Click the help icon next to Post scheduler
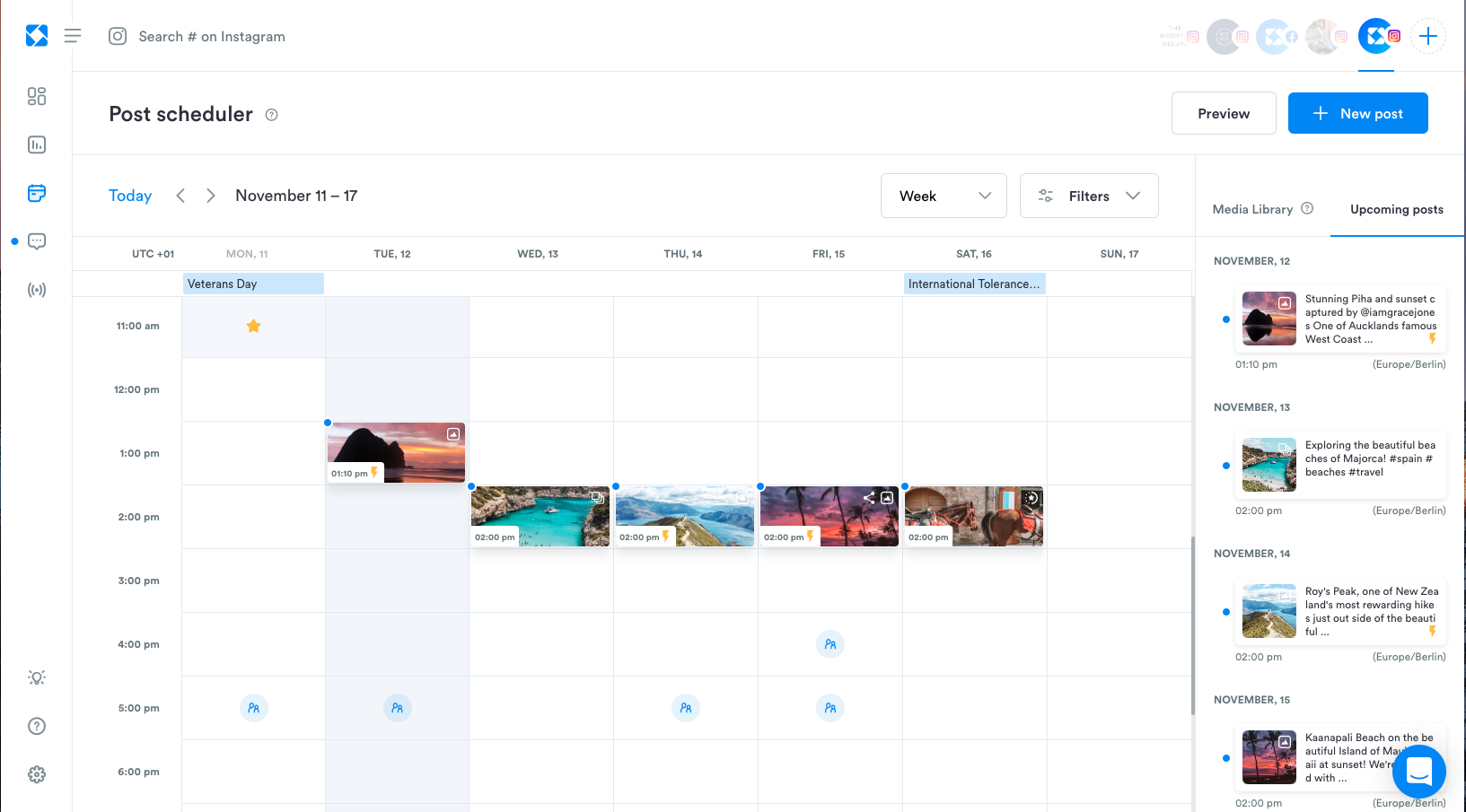 [272, 115]
